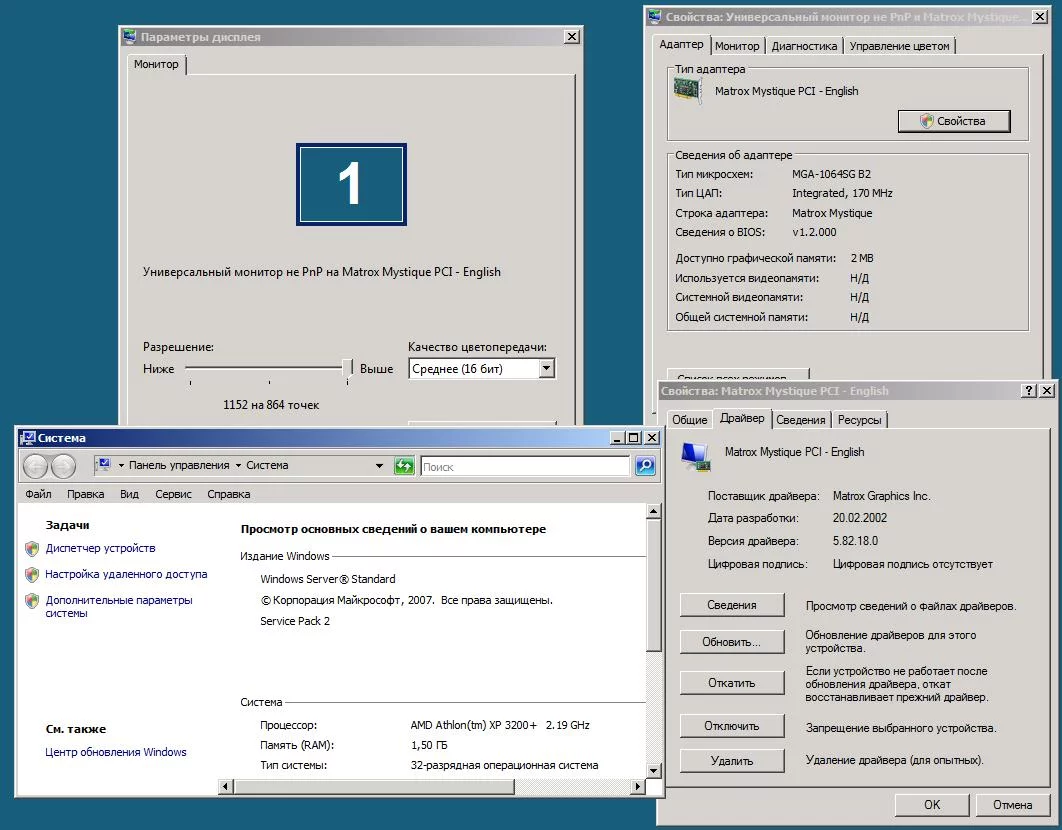Open the Сервис menu
This screenshot has height=830, width=1062.
pos(173,494)
